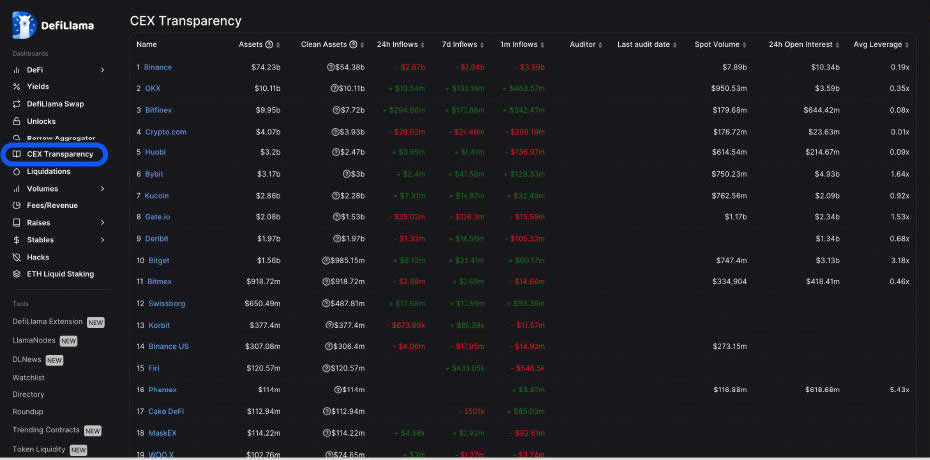Sort table by 24h Inflows column

coord(394,45)
